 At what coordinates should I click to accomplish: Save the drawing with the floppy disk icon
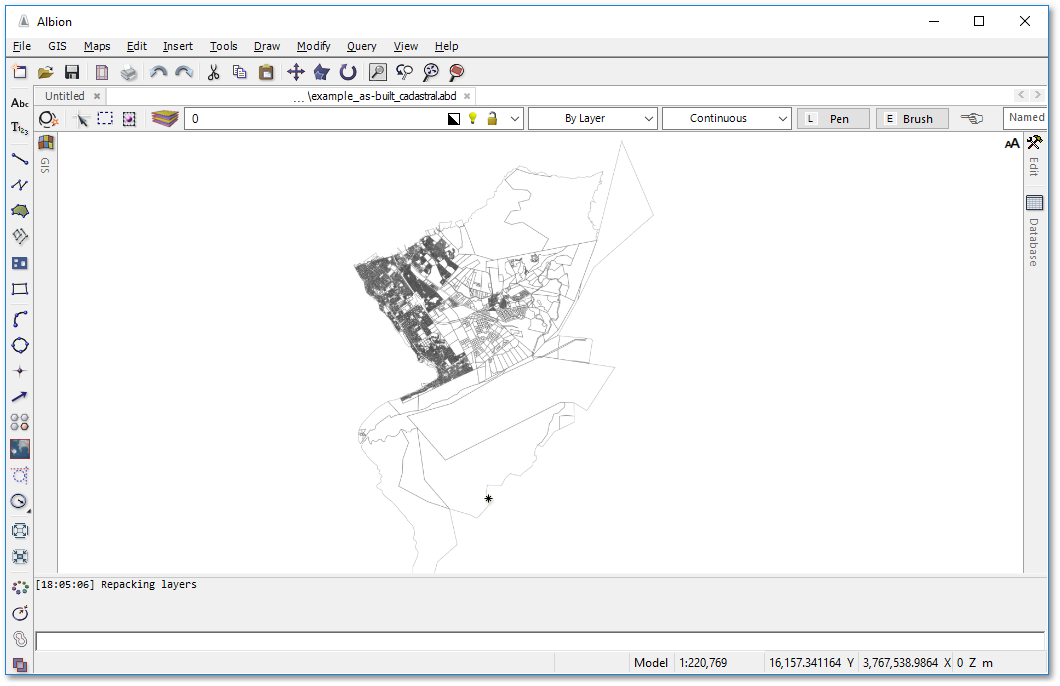pos(72,72)
